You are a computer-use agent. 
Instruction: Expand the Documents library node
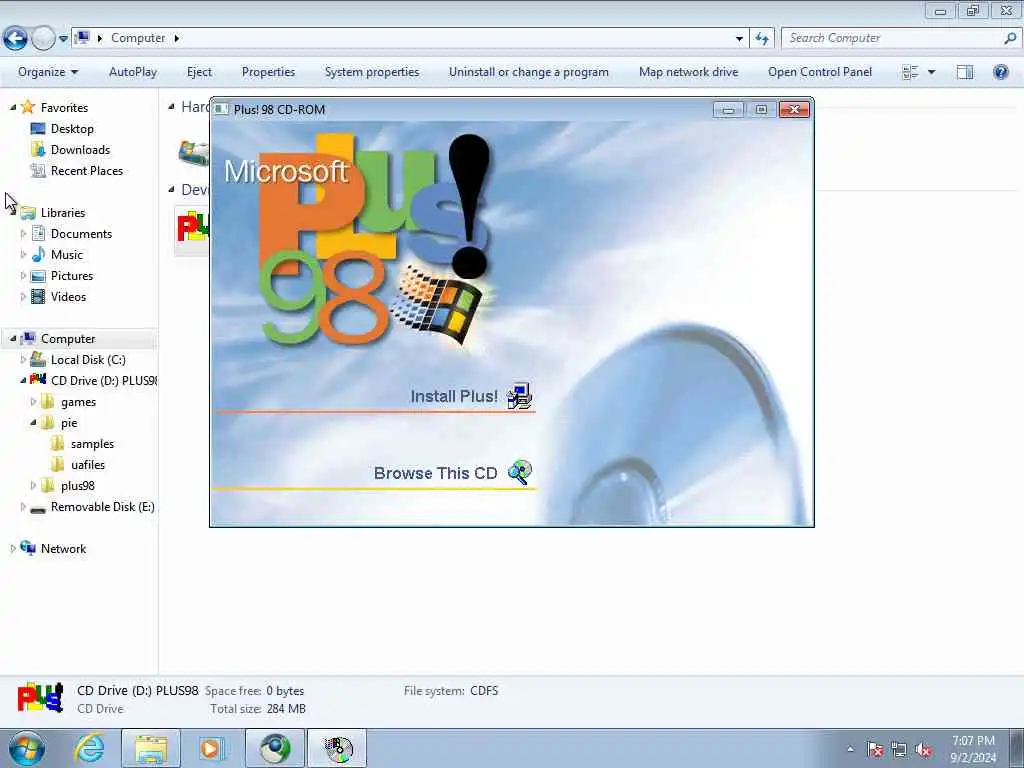point(24,234)
